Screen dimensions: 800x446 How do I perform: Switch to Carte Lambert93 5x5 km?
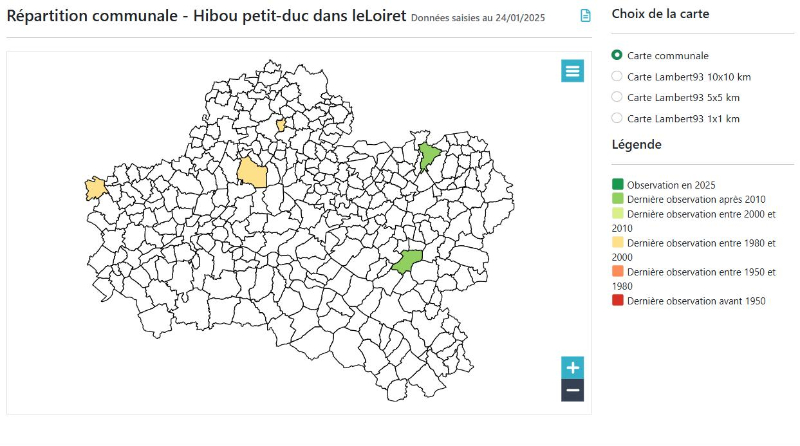coord(617,97)
